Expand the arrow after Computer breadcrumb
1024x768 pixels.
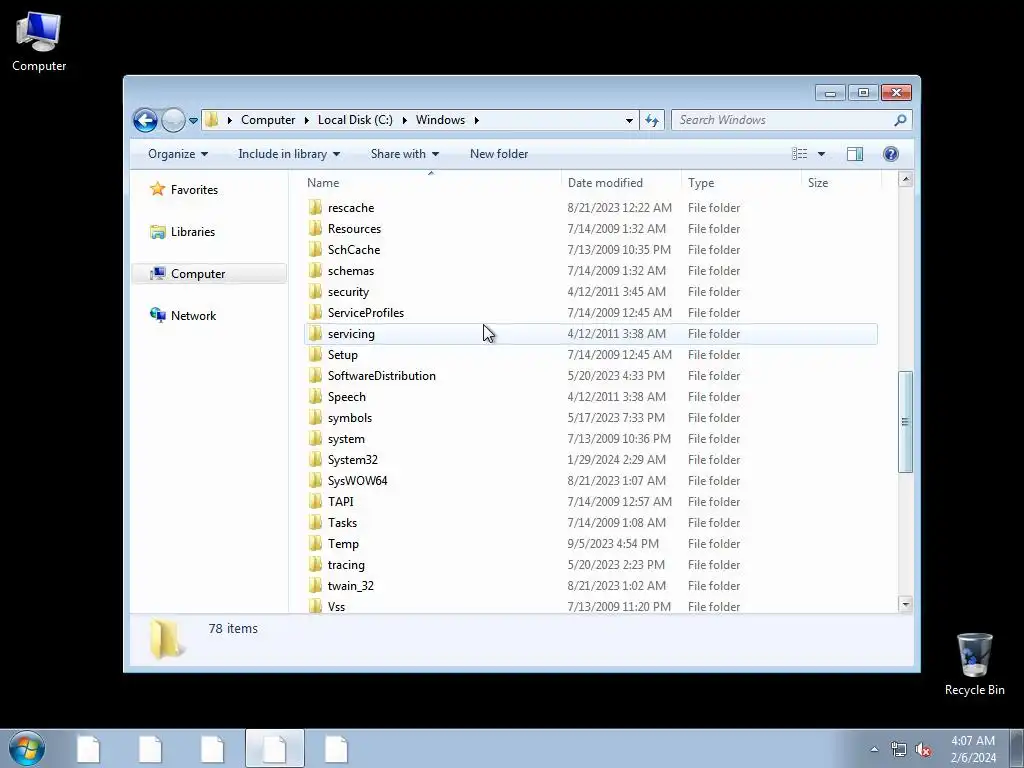point(306,120)
